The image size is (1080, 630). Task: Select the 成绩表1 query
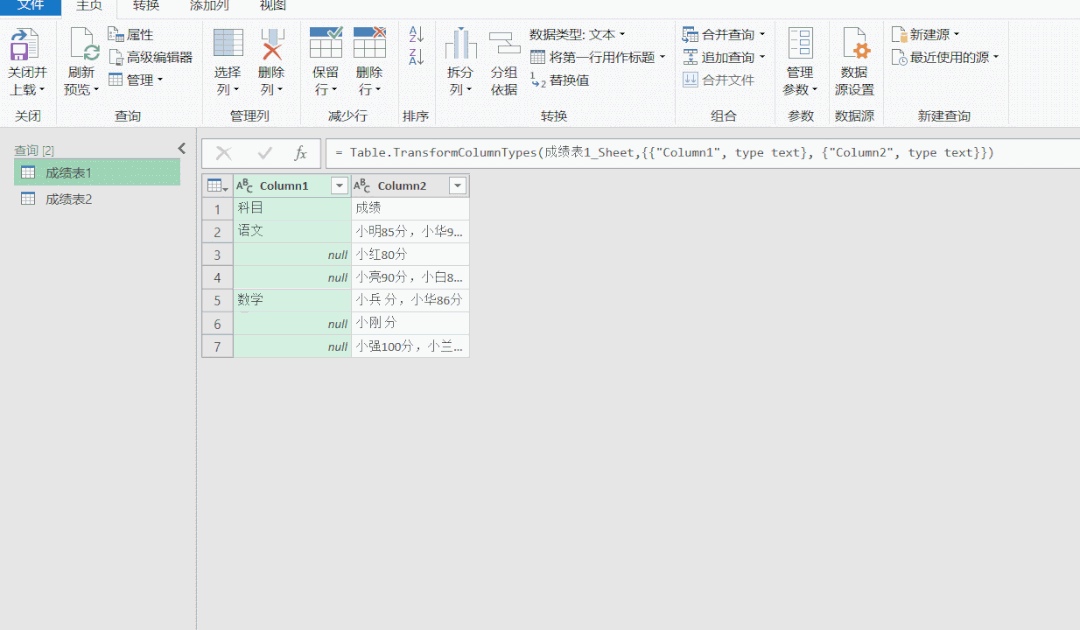(x=97, y=172)
